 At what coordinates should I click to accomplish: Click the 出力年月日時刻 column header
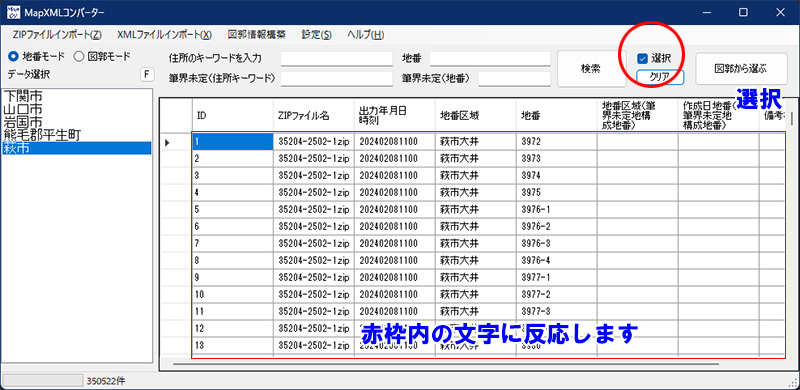click(x=395, y=116)
